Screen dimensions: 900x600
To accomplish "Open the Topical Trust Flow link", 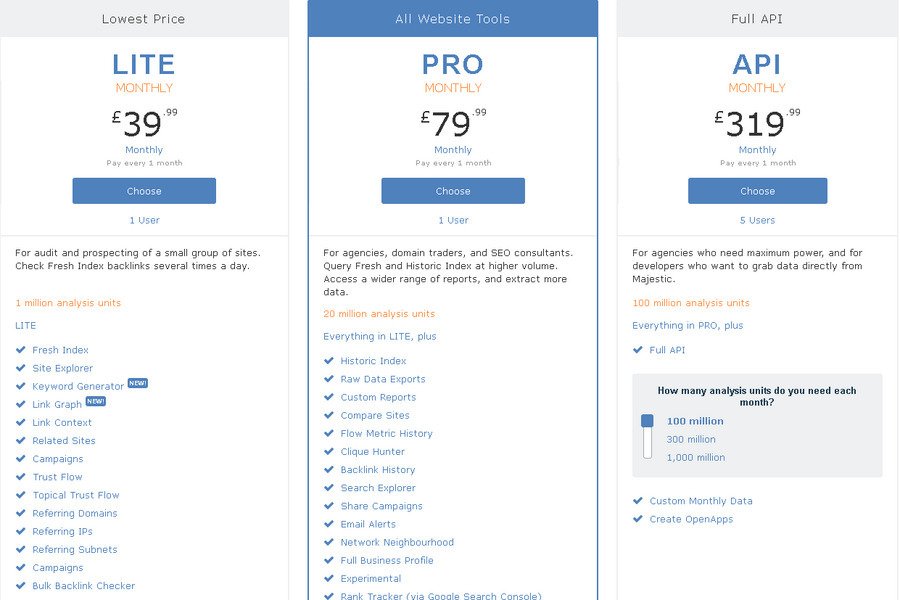I will coord(75,495).
